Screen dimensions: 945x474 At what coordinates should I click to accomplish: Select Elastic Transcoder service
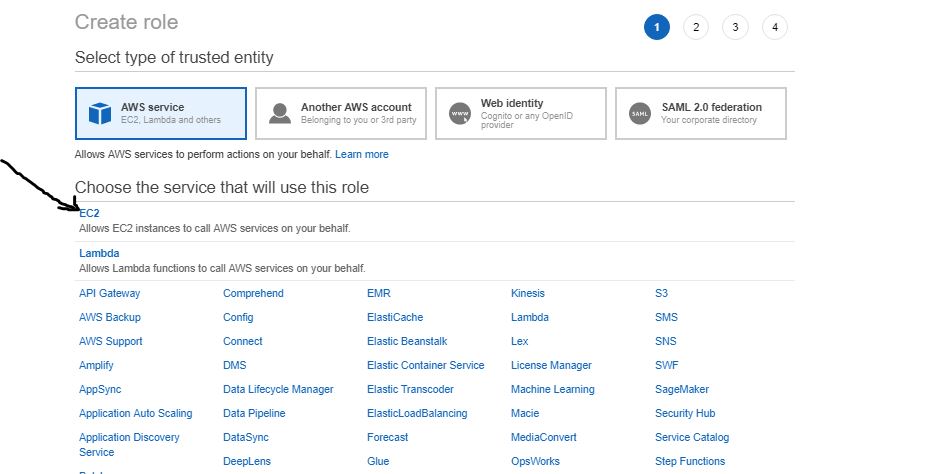(410, 390)
